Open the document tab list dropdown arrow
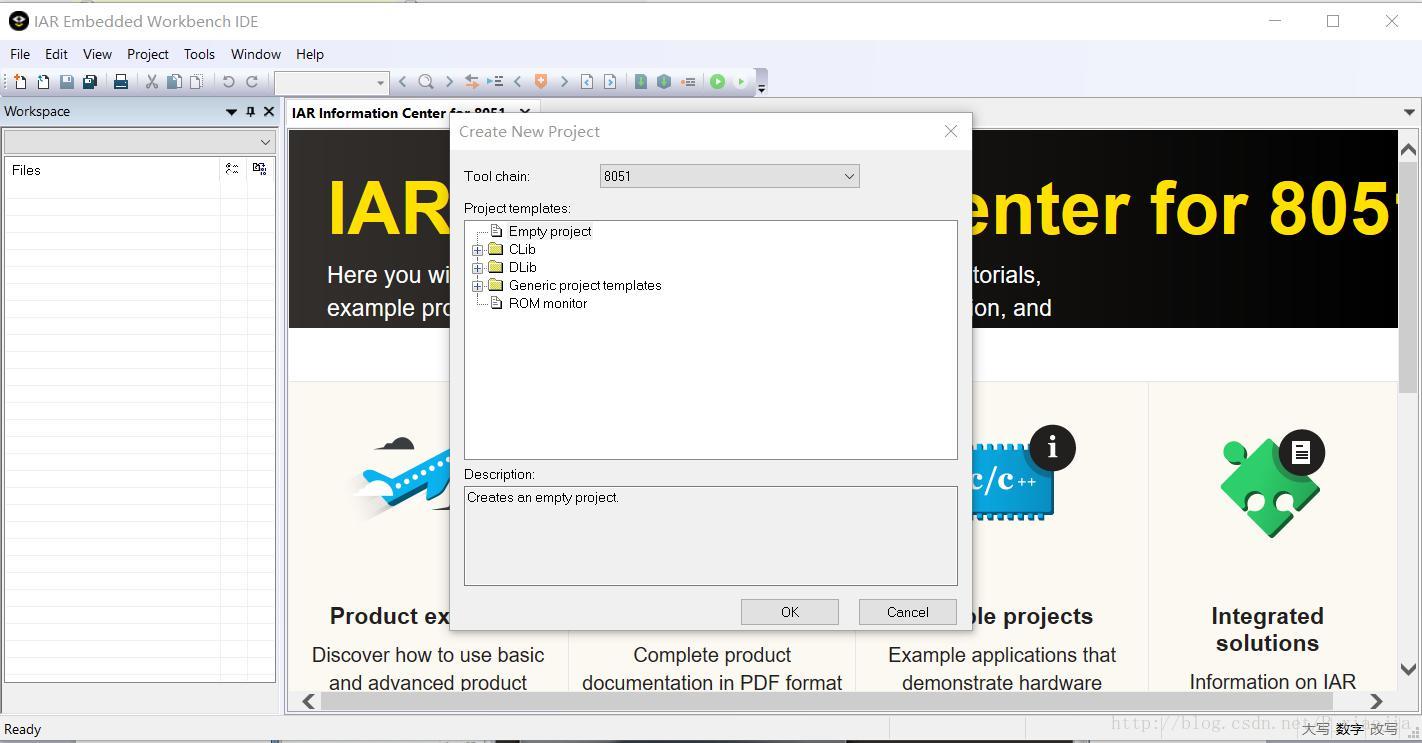 pyautogui.click(x=1409, y=112)
